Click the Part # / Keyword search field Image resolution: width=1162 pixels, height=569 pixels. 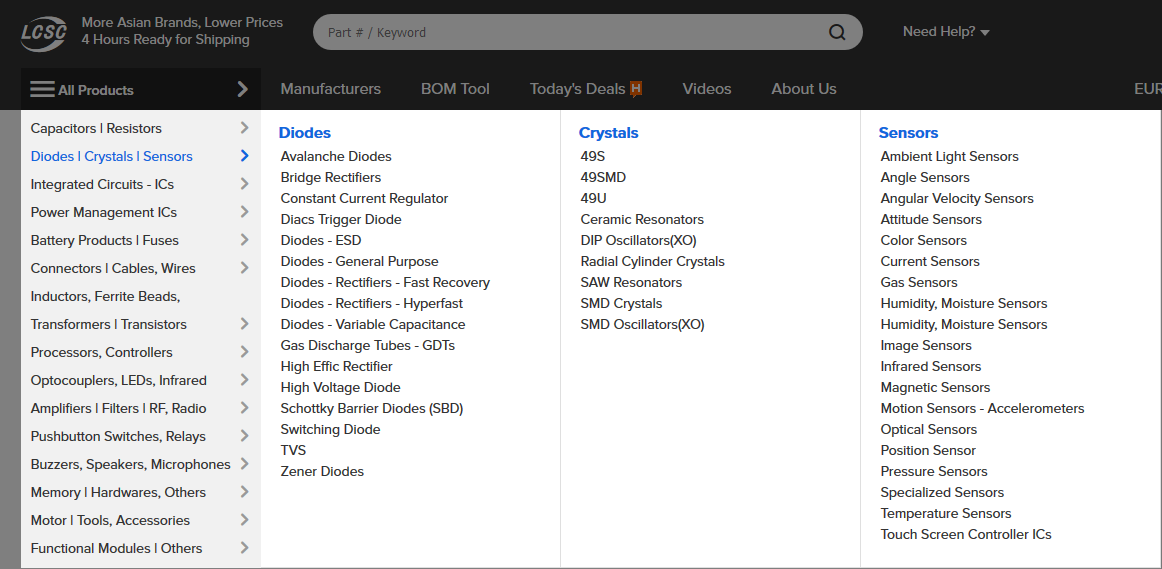tap(571, 33)
